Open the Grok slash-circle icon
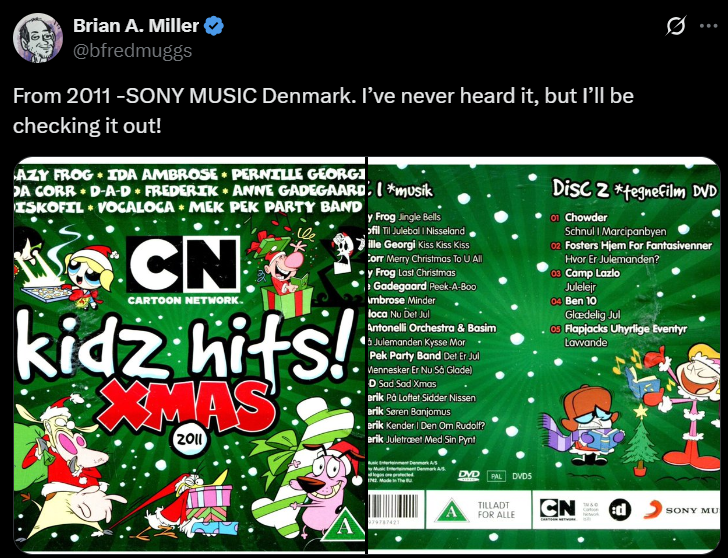 (676, 26)
